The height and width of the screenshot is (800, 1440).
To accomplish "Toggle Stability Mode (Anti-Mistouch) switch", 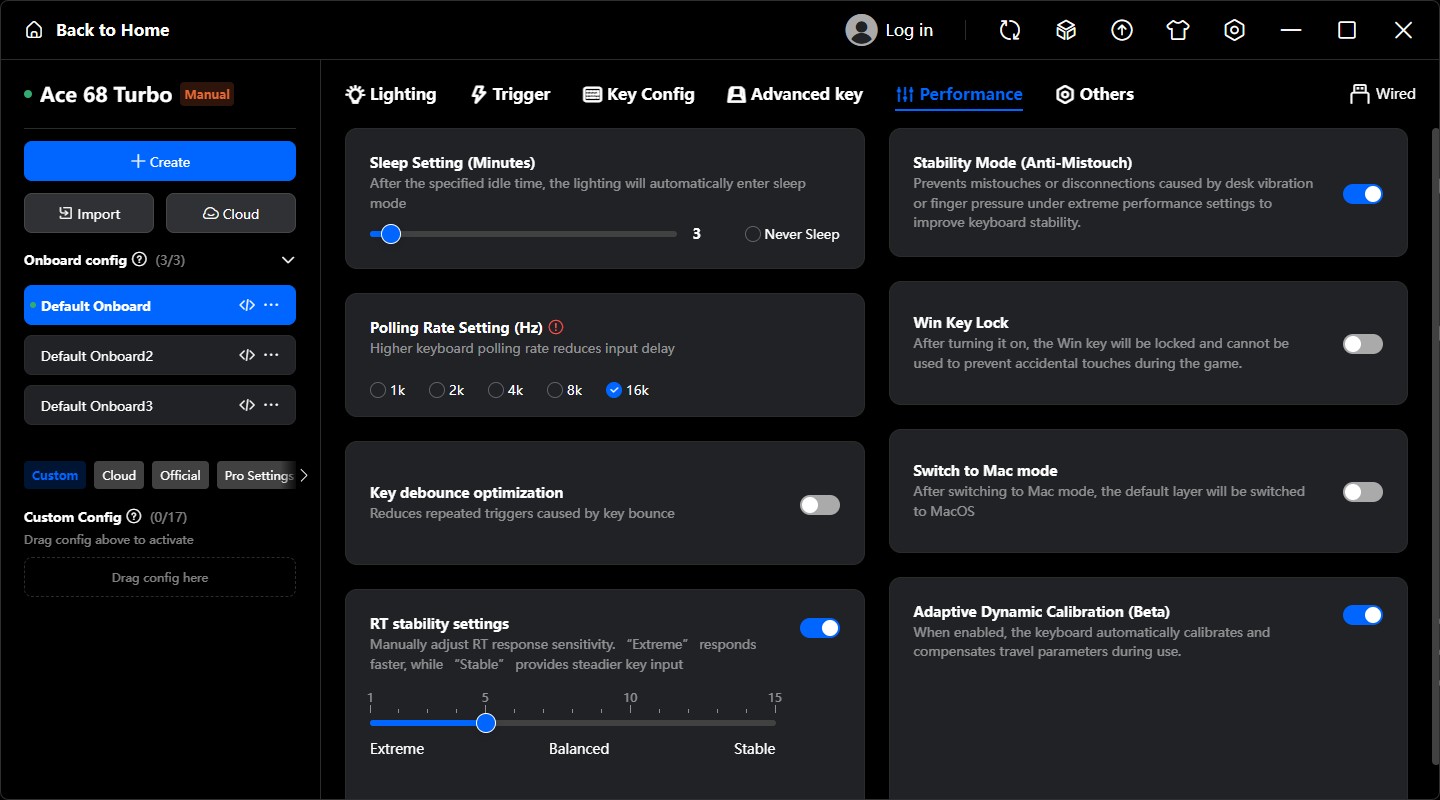I will coord(1363,193).
